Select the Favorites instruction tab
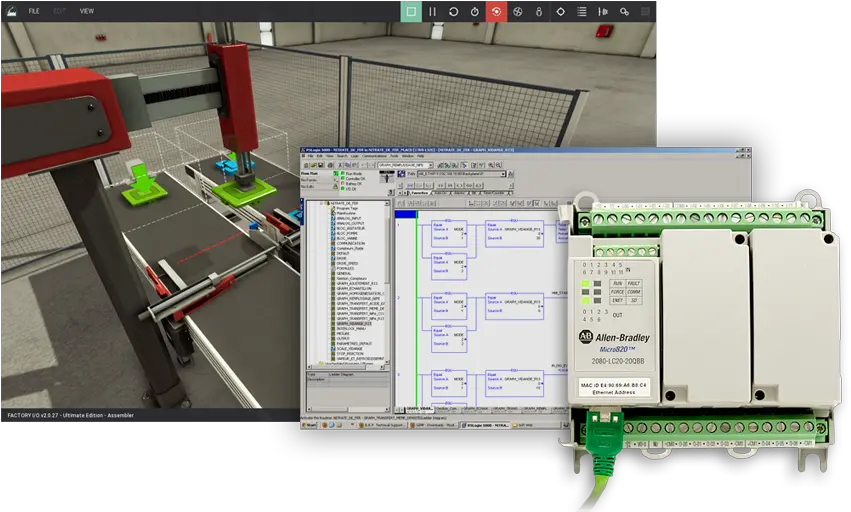 [x=420, y=193]
